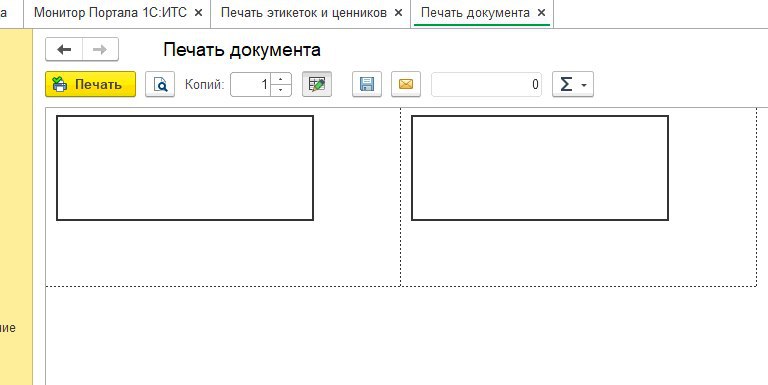Screen dimensions: 768x385
Task: Go forward with the right arrow button
Action: (100, 49)
